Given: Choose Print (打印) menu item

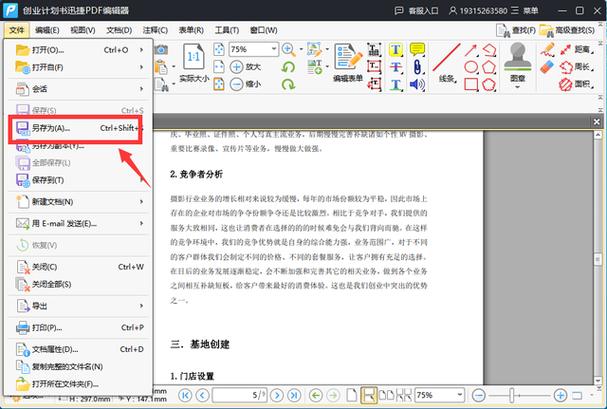Looking at the screenshot, I should (77, 328).
